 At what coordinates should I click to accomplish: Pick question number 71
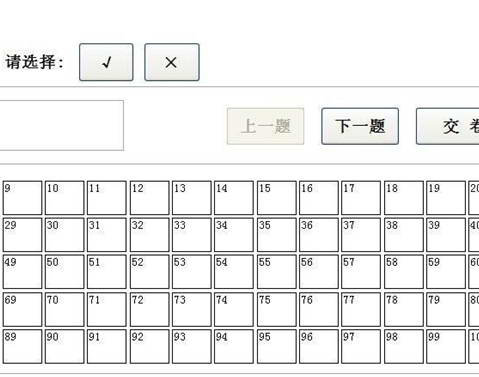pos(107,310)
